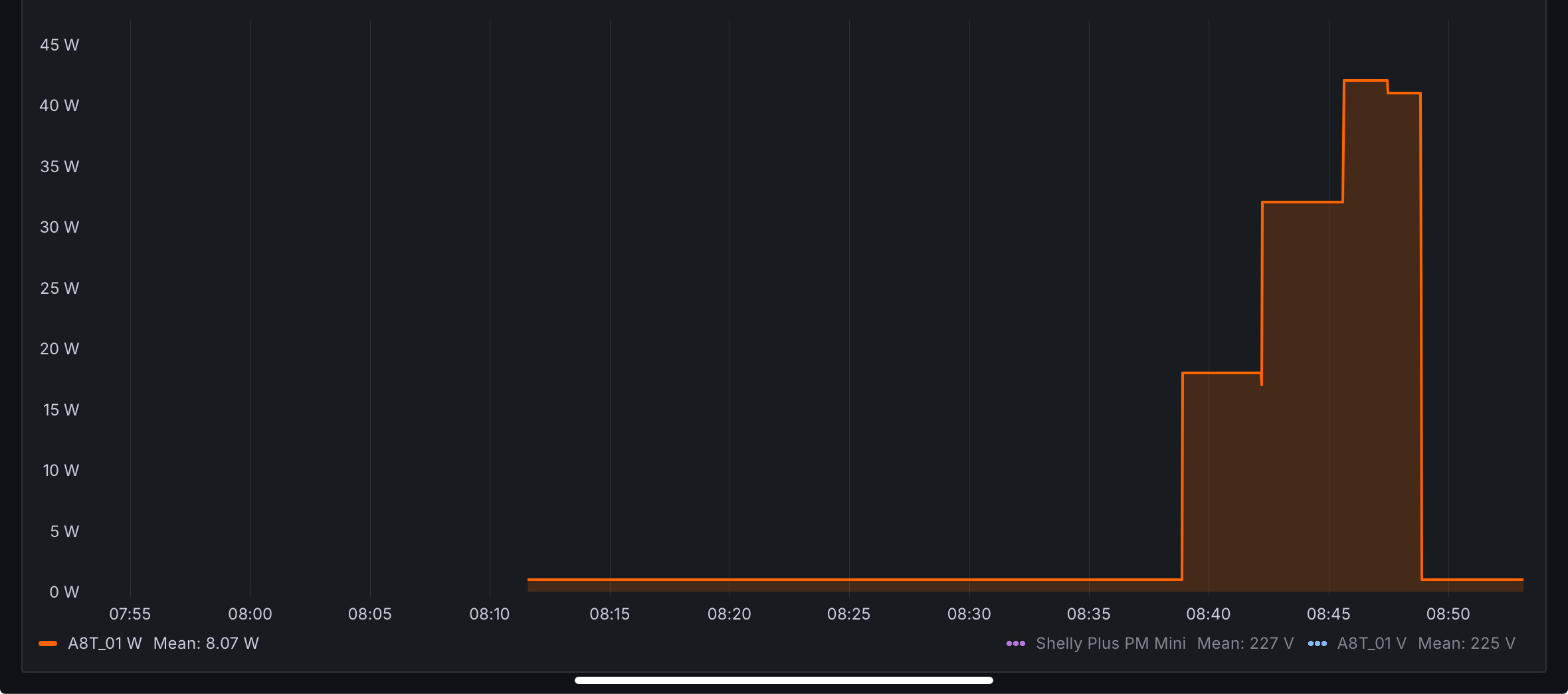Click the 20 W y-axis label
This screenshot has height=694, width=1568.
coord(60,349)
